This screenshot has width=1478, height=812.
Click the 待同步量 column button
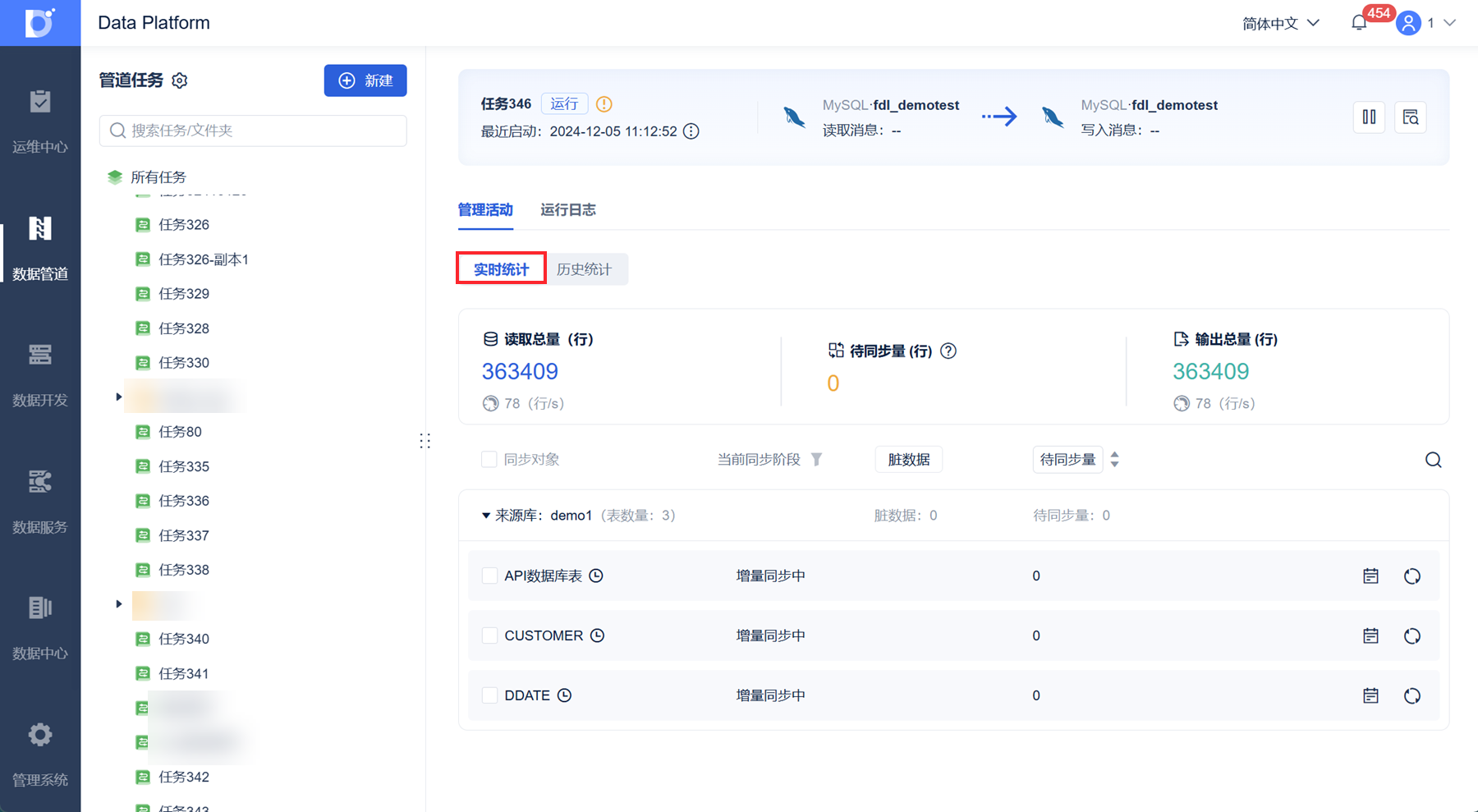[x=1067, y=460]
